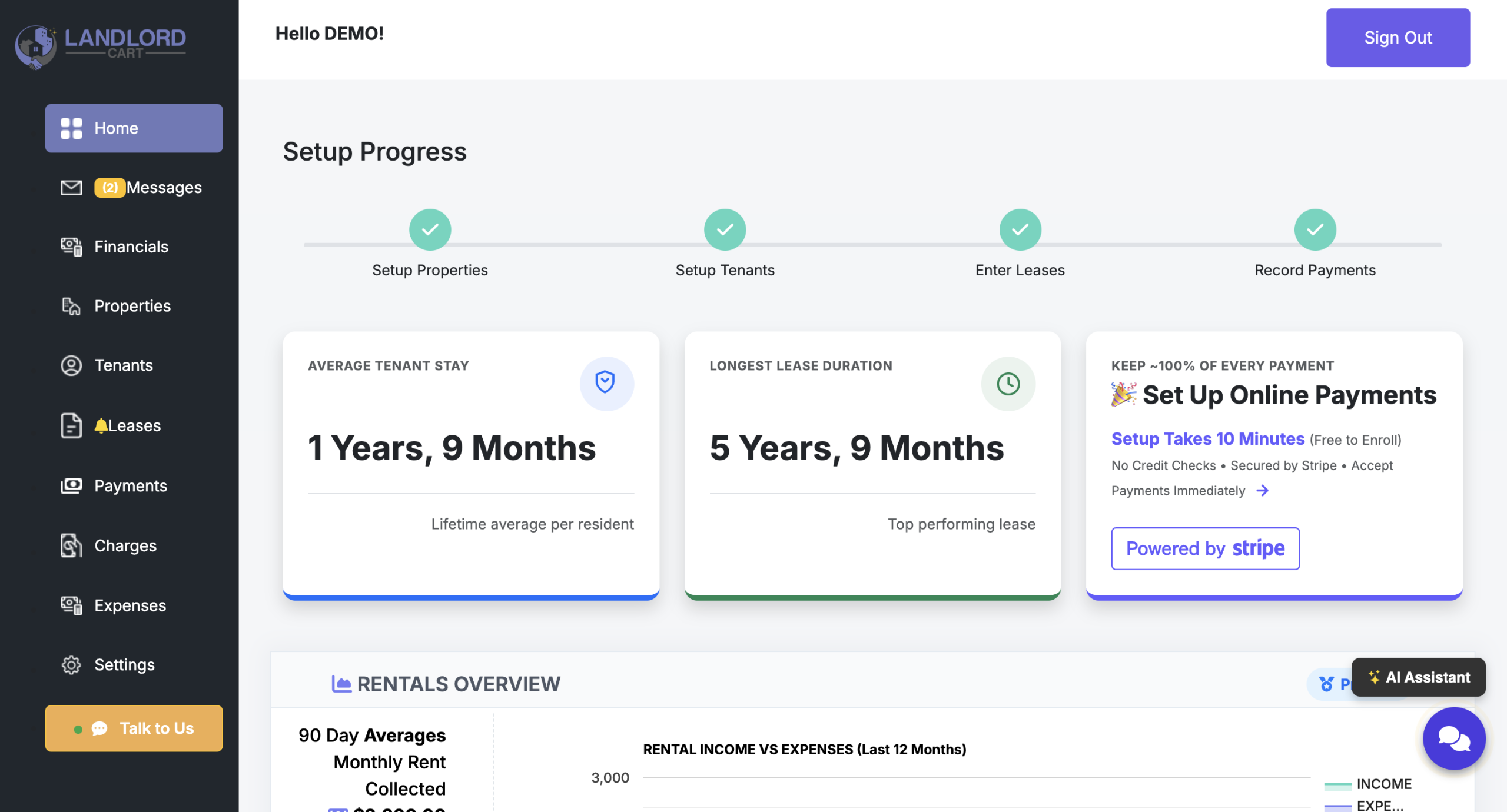Open the Financials menu item

131,247
